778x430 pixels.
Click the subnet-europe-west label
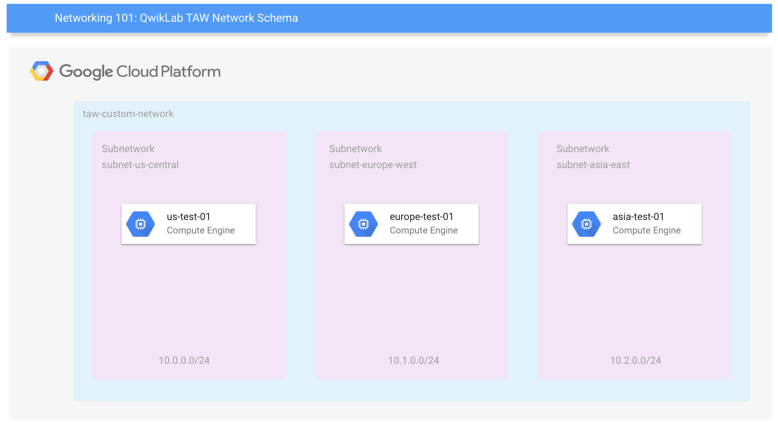click(x=373, y=165)
